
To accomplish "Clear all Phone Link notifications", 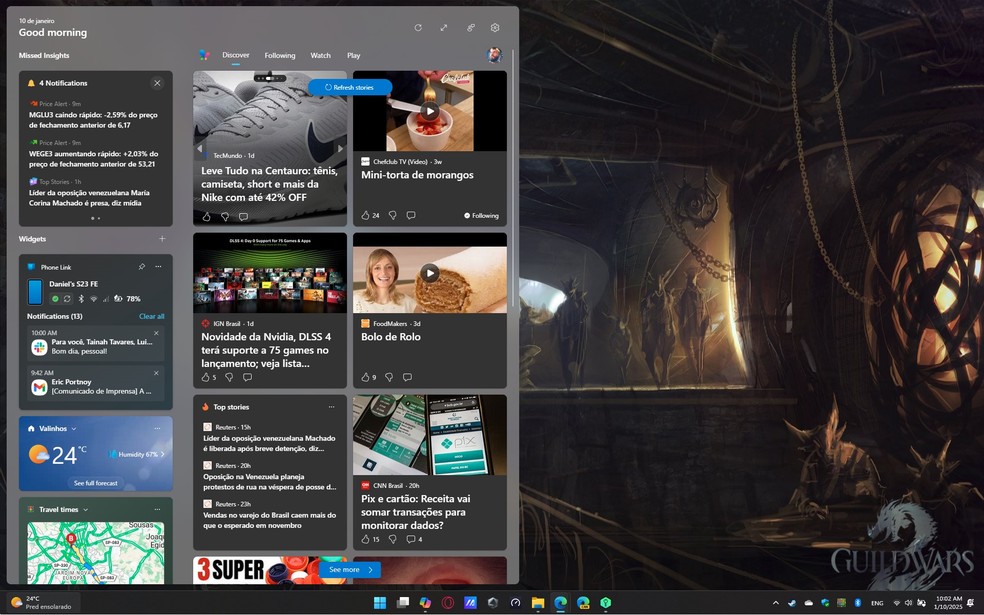I will tap(152, 316).
